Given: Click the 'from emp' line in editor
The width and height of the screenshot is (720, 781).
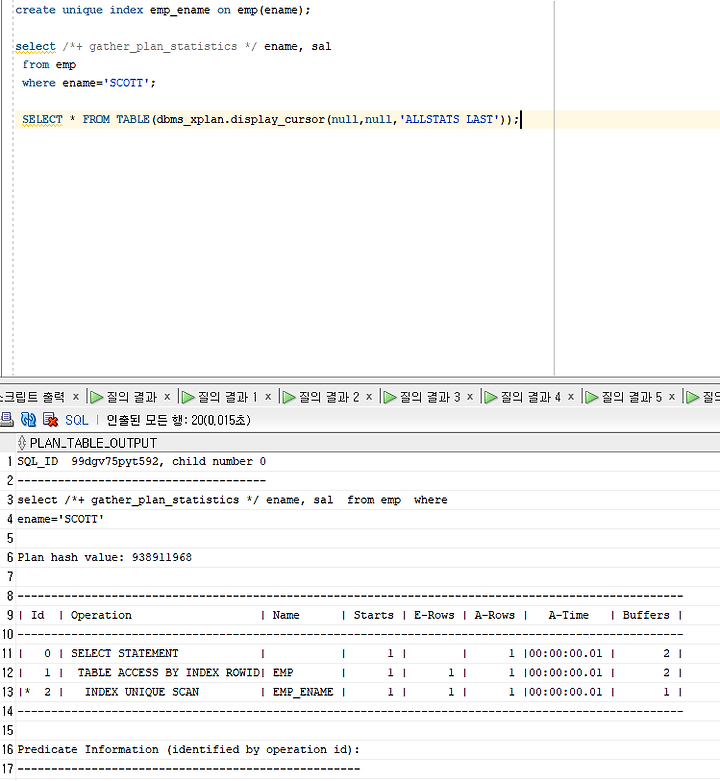Looking at the screenshot, I should coord(49,65).
